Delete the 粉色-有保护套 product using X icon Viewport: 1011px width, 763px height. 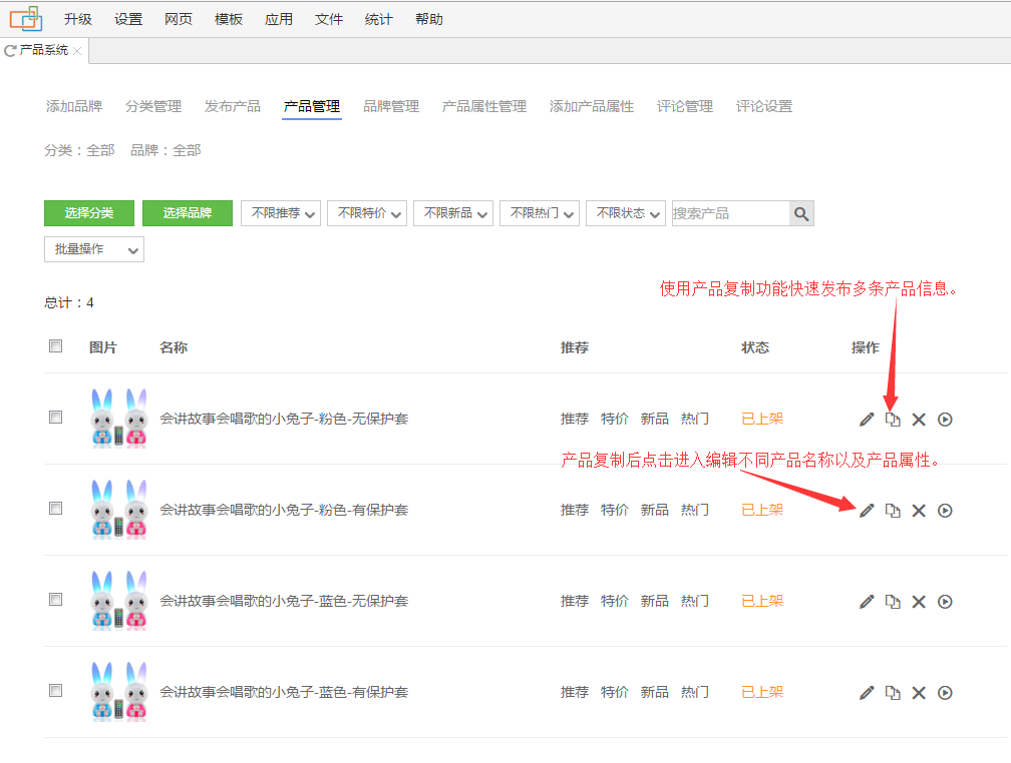point(919,511)
